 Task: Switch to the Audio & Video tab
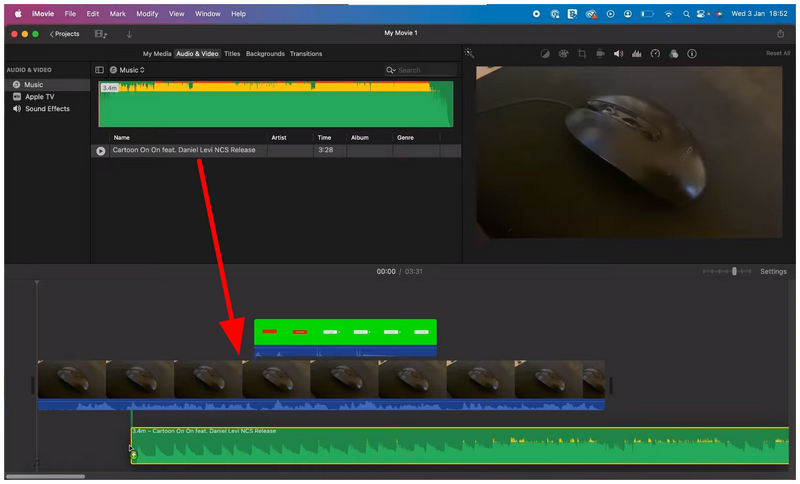(197, 54)
